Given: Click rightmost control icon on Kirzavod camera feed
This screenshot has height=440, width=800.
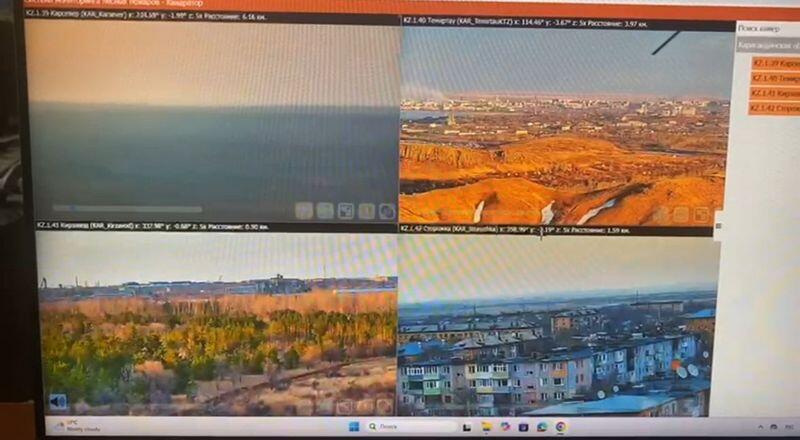Looking at the screenshot, I should click(384, 406).
